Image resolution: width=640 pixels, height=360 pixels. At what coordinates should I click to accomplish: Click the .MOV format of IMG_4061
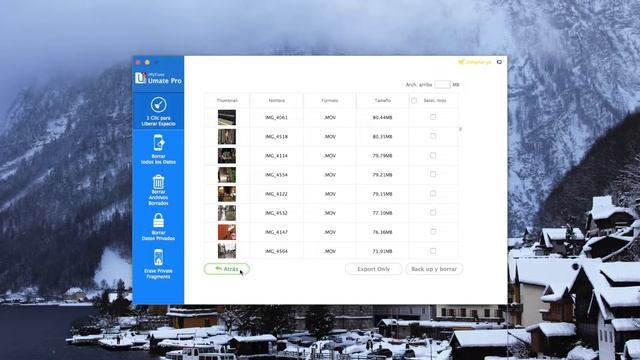tap(330, 118)
